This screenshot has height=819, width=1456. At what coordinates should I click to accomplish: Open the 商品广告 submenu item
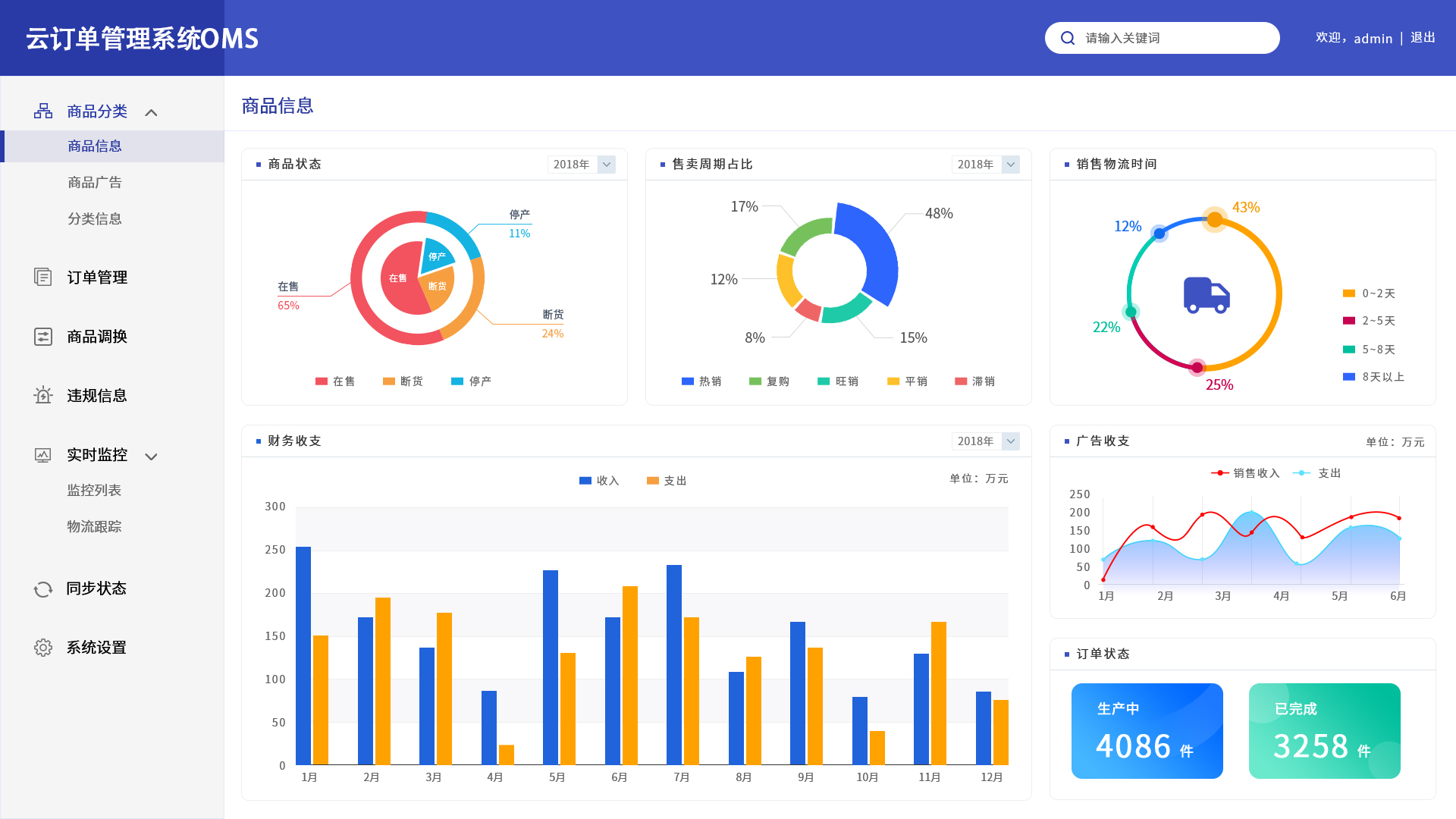(95, 183)
